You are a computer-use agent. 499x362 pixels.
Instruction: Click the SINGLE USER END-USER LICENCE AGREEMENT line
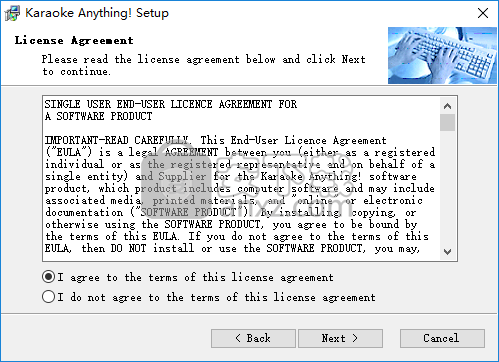tap(171, 104)
